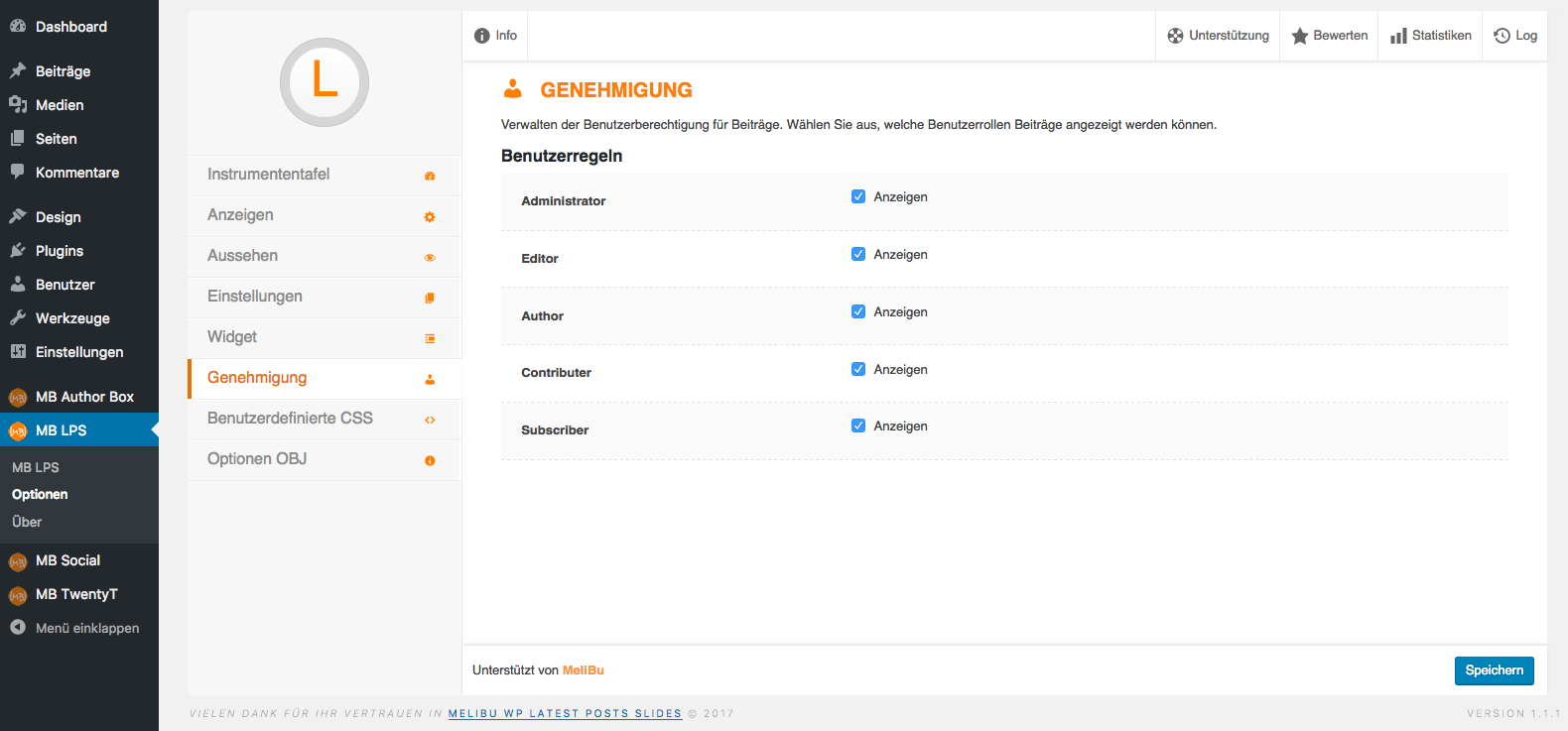Click the MB Author Box sidebar icon

(x=18, y=398)
